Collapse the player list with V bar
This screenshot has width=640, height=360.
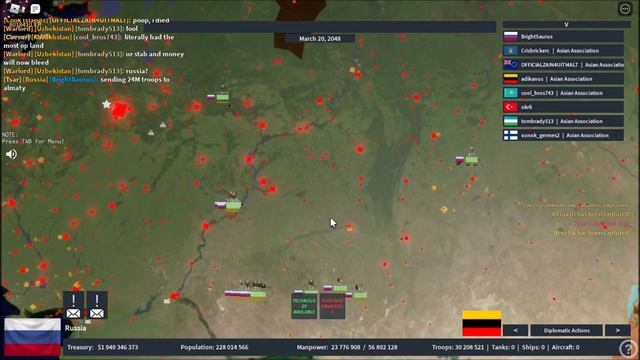click(566, 25)
